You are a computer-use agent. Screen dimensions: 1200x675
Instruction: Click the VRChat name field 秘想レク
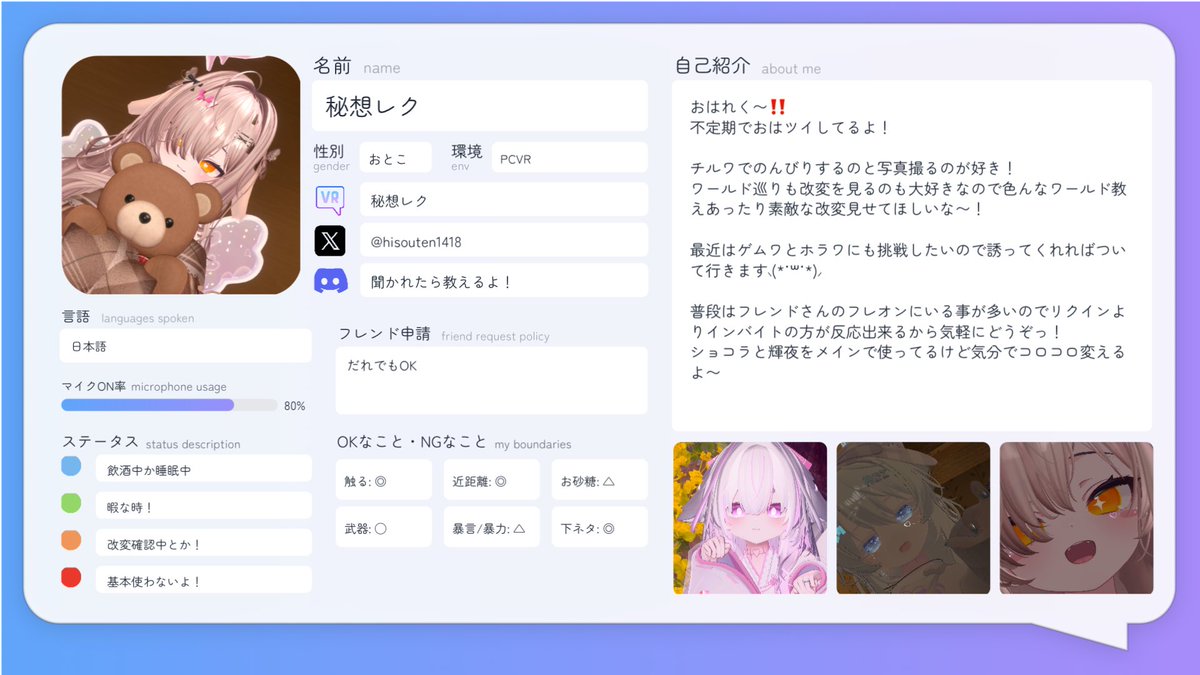click(x=504, y=200)
